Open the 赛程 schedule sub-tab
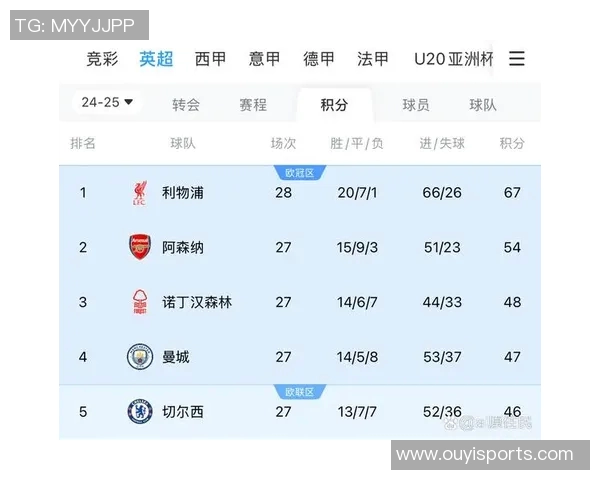600x480 pixels. 253,105
